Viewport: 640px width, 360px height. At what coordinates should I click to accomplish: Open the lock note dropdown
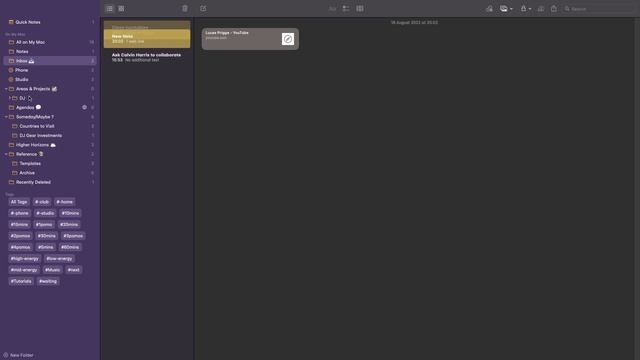coord(525,9)
